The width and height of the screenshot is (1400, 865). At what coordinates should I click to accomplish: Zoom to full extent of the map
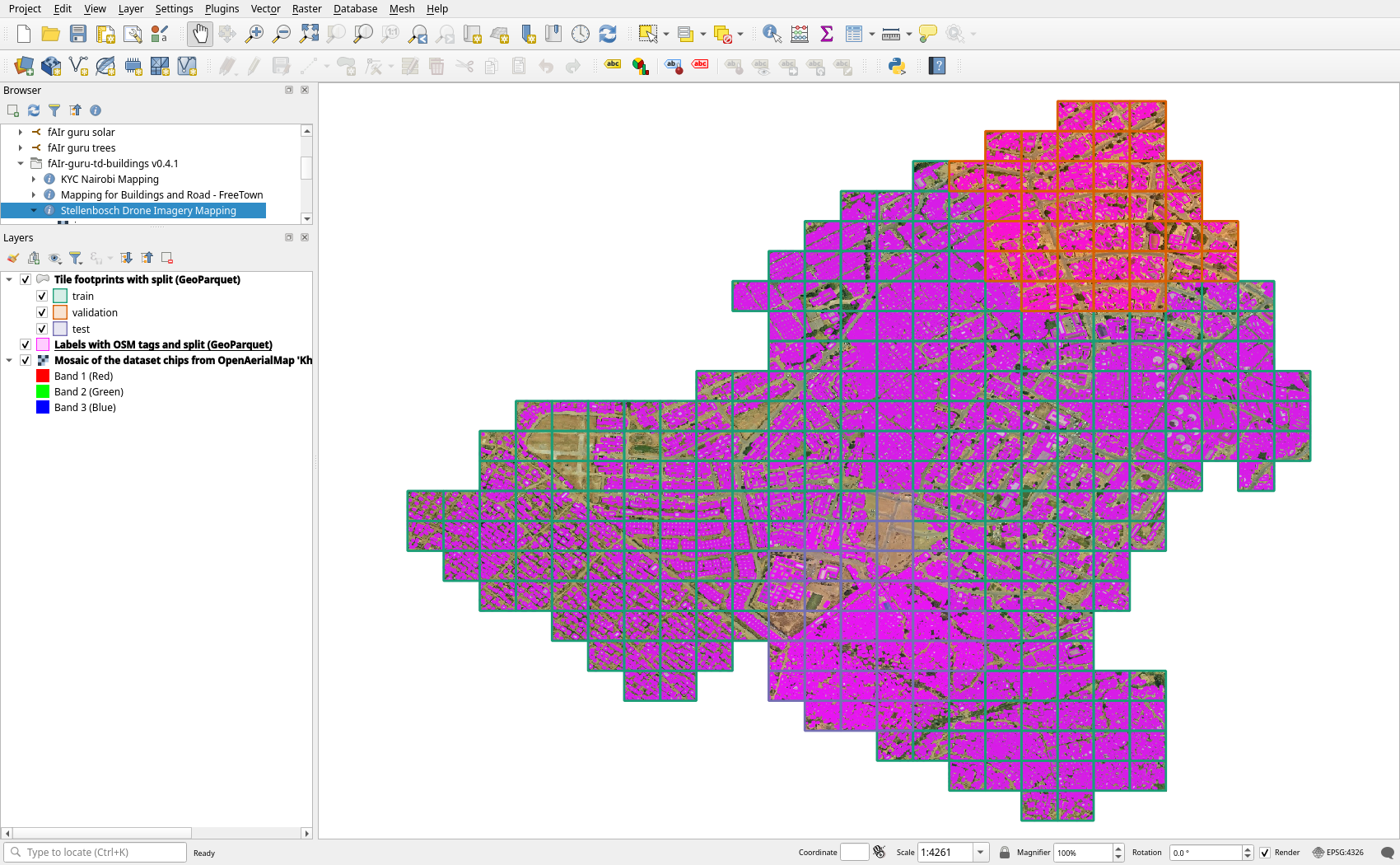309,34
